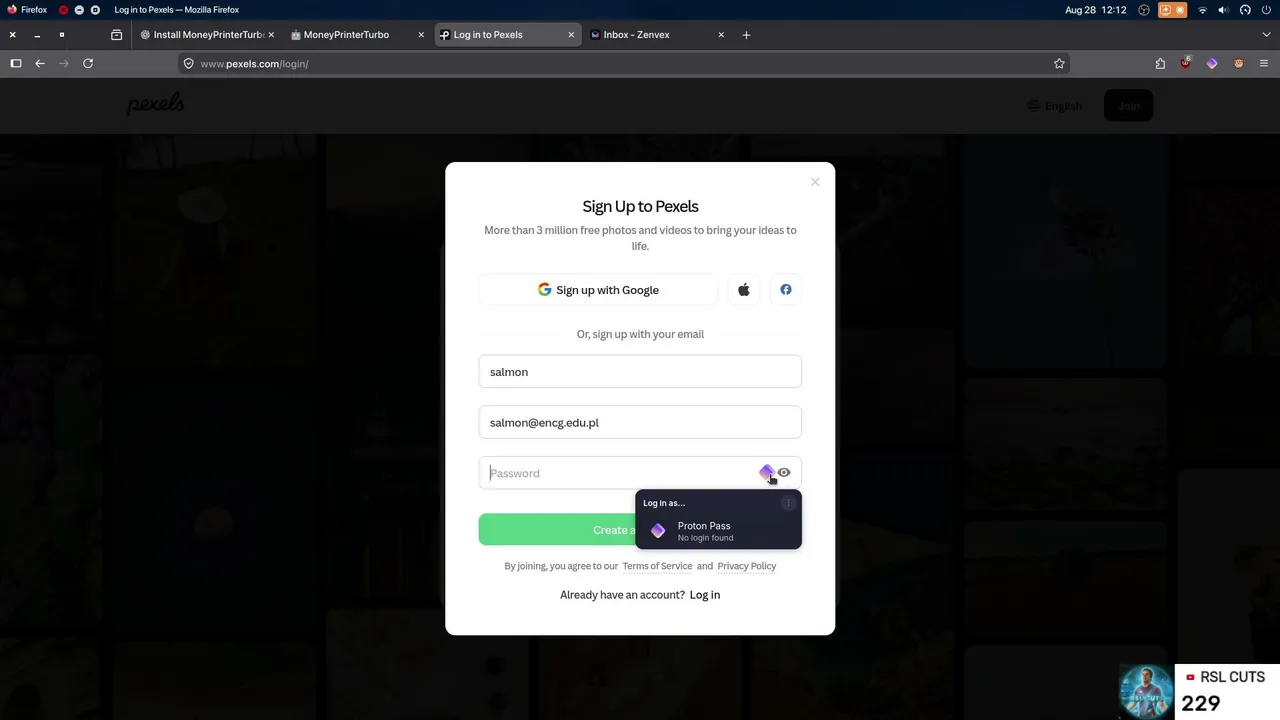
Task: Click the Pexels logo on the page
Action: (155, 104)
